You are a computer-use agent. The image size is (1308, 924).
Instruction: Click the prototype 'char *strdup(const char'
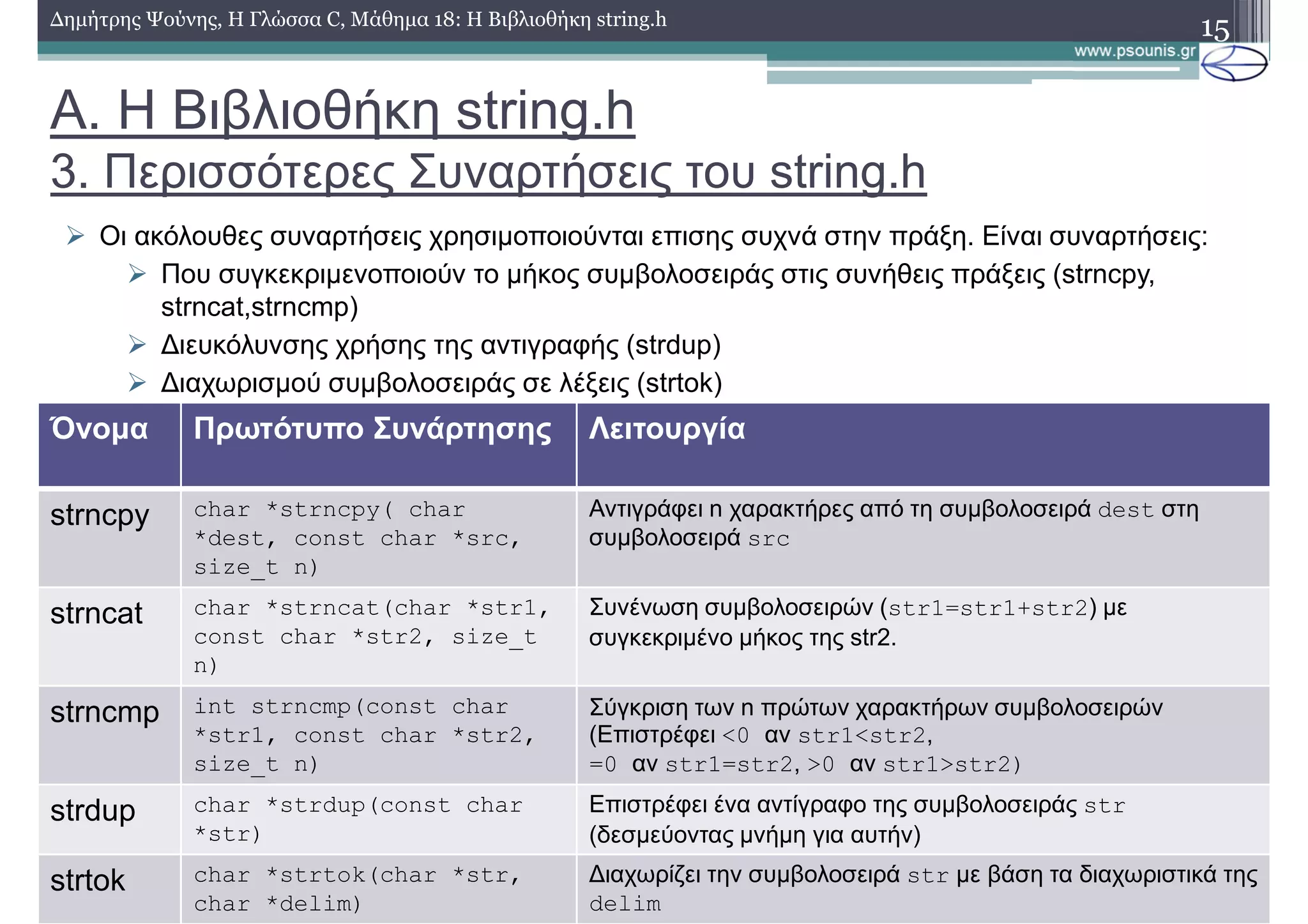click(358, 805)
